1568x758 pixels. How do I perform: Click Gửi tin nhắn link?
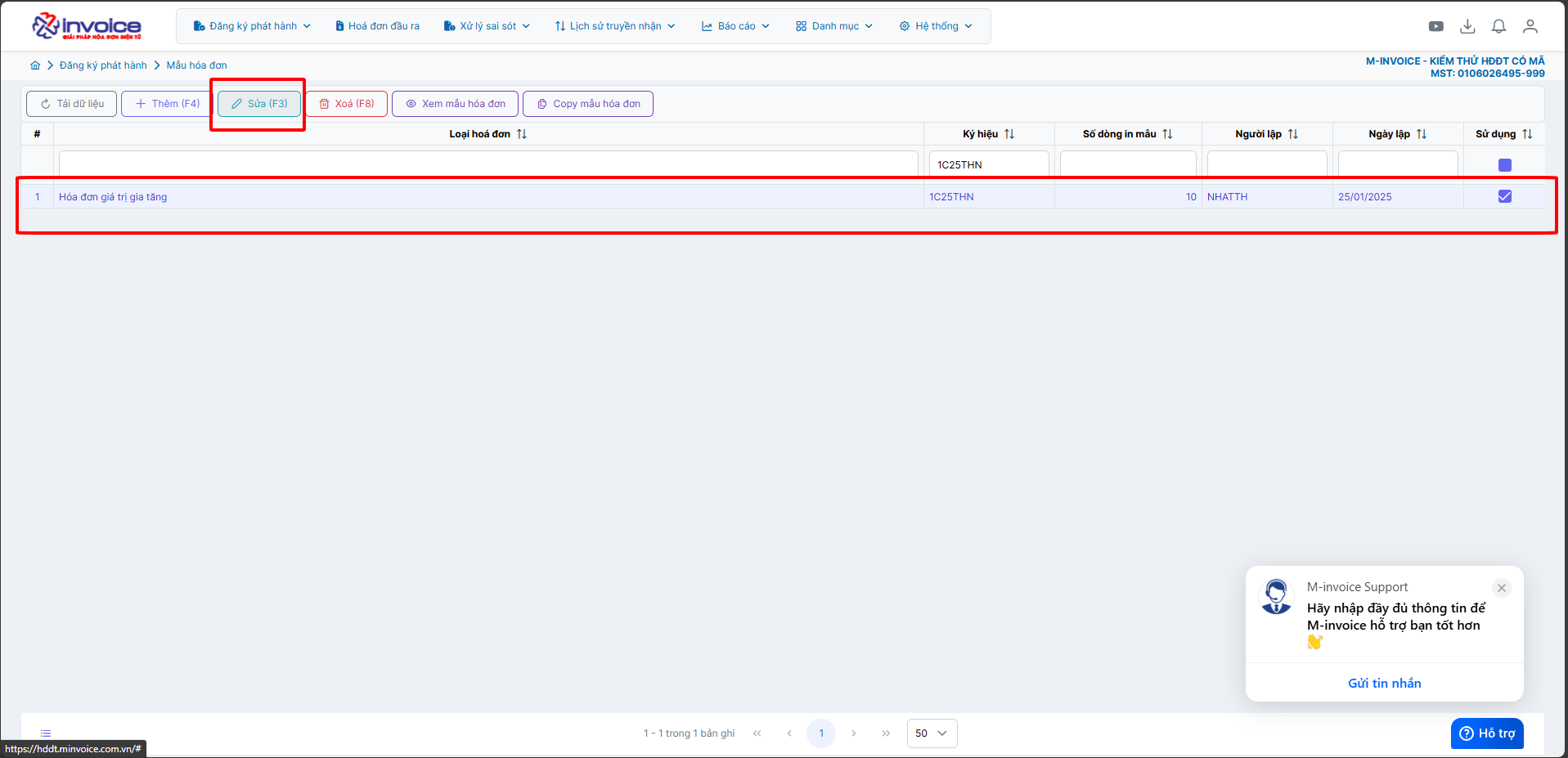click(1384, 684)
